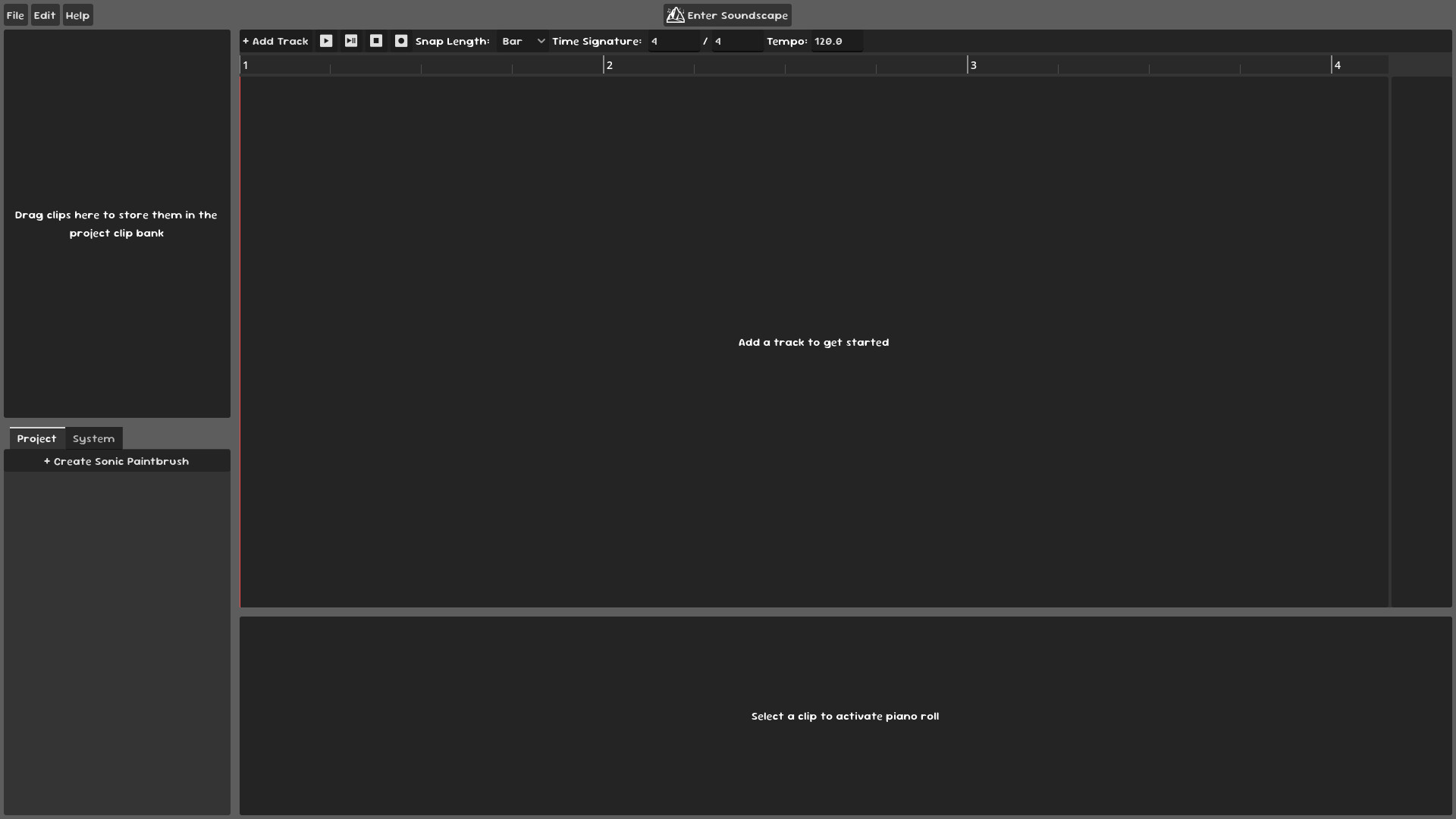The image size is (1456, 819).
Task: Click the Record icon in the transport bar
Action: click(x=401, y=41)
